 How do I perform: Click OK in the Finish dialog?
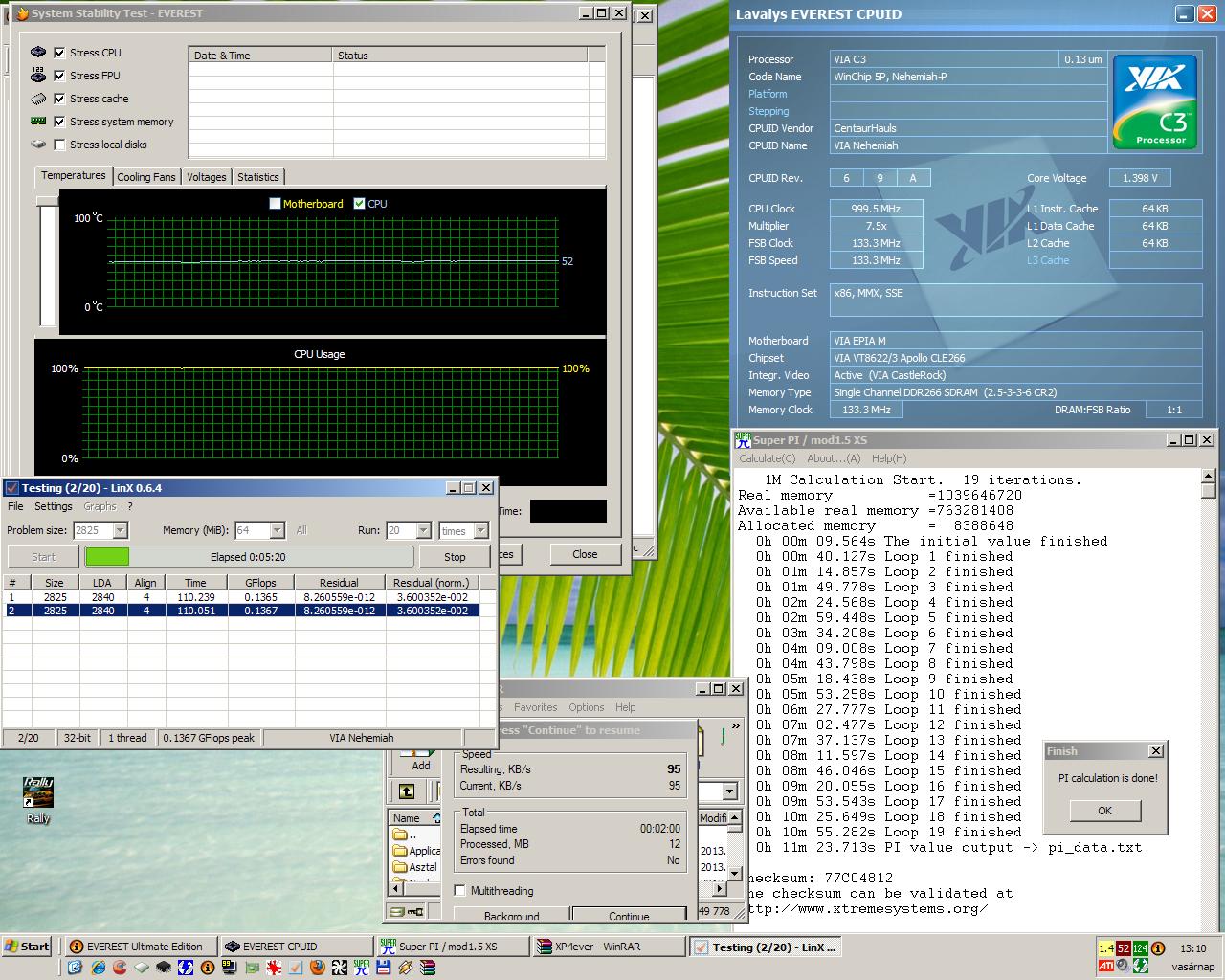[x=1105, y=811]
